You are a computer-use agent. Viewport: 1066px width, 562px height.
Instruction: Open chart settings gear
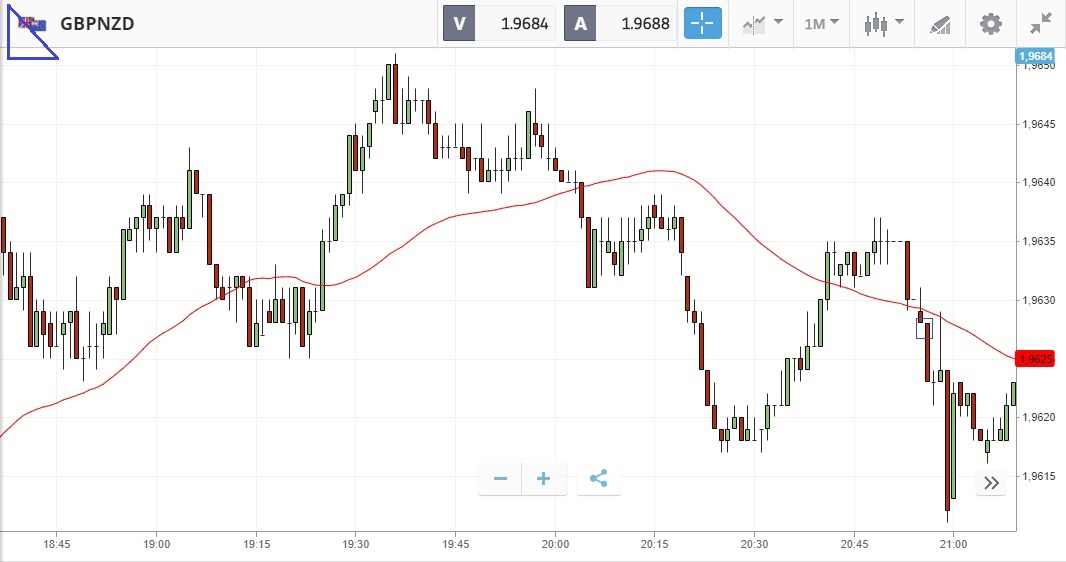(990, 23)
